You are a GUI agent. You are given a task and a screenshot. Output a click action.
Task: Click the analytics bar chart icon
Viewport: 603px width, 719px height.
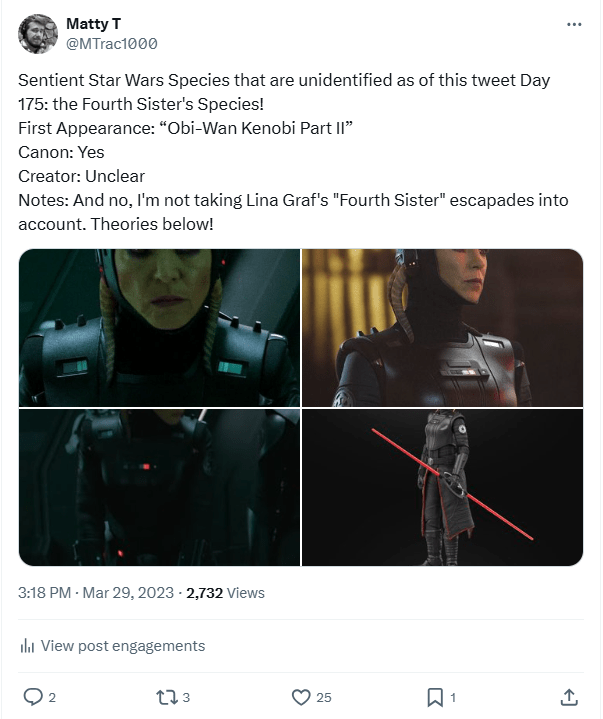27,646
